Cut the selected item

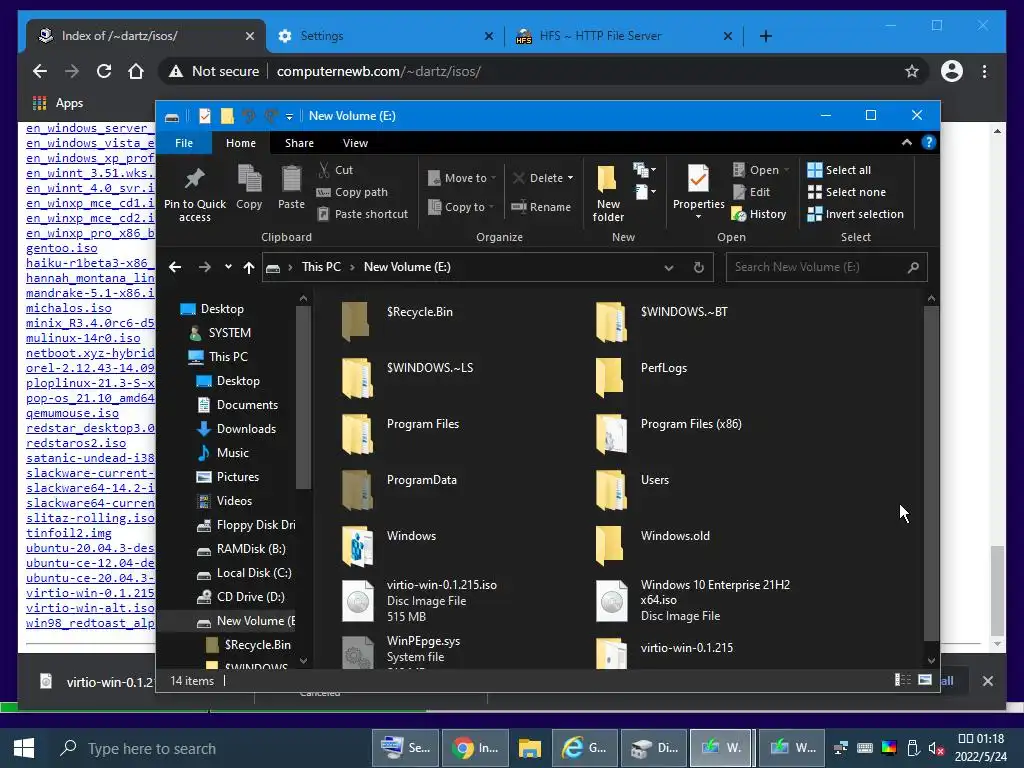click(x=335, y=170)
